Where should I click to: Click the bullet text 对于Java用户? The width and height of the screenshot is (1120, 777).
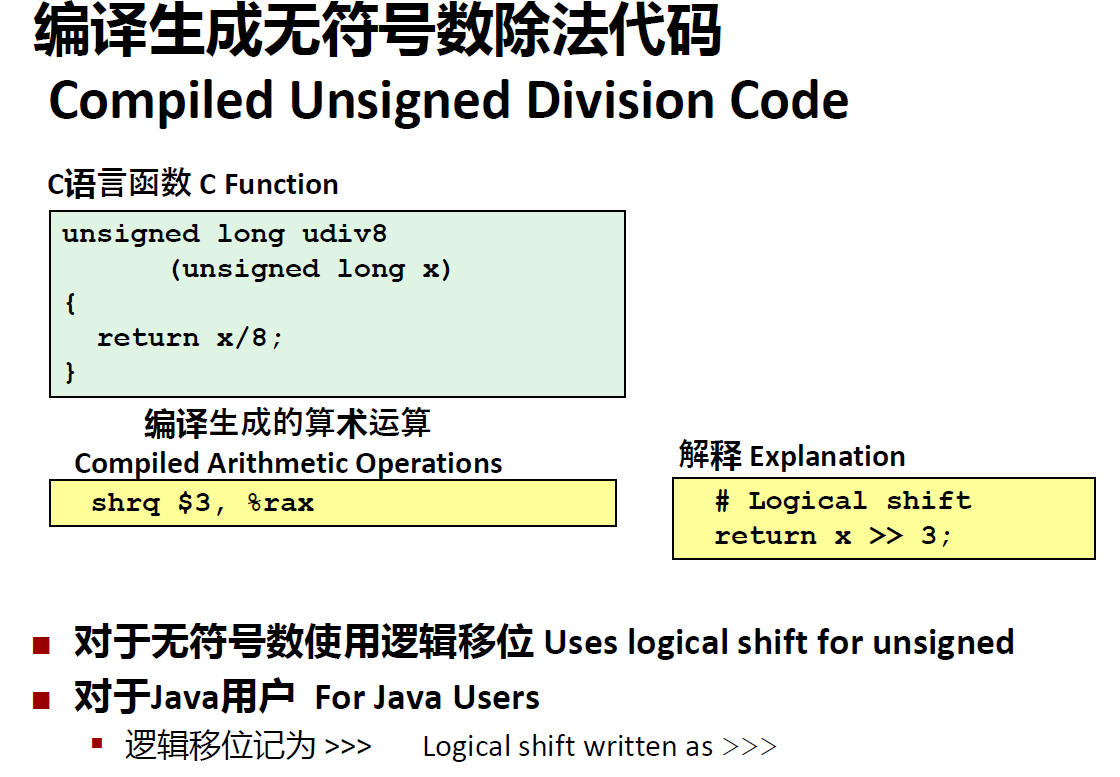point(184,696)
